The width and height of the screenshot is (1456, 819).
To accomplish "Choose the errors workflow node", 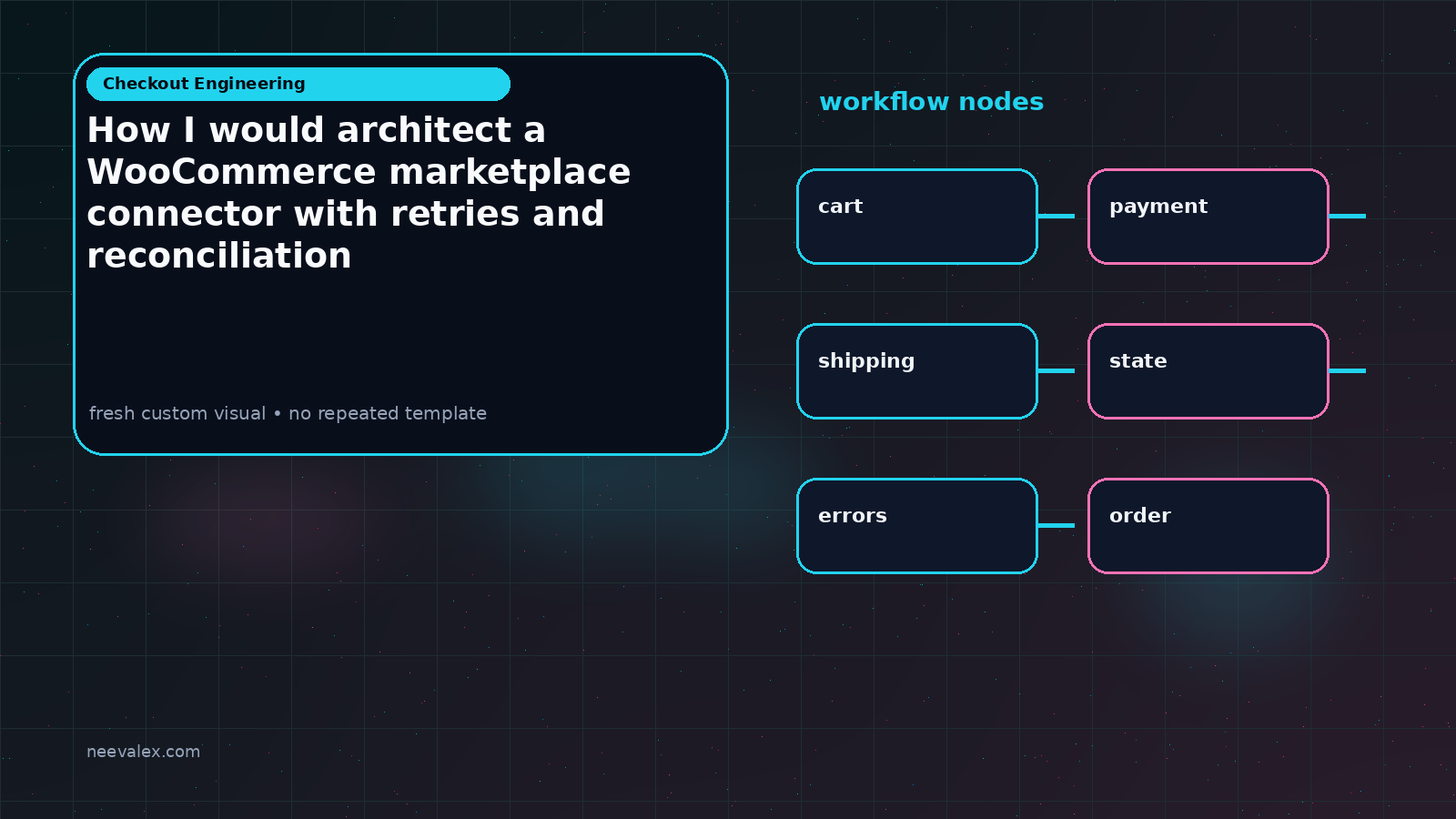I will 917,526.
